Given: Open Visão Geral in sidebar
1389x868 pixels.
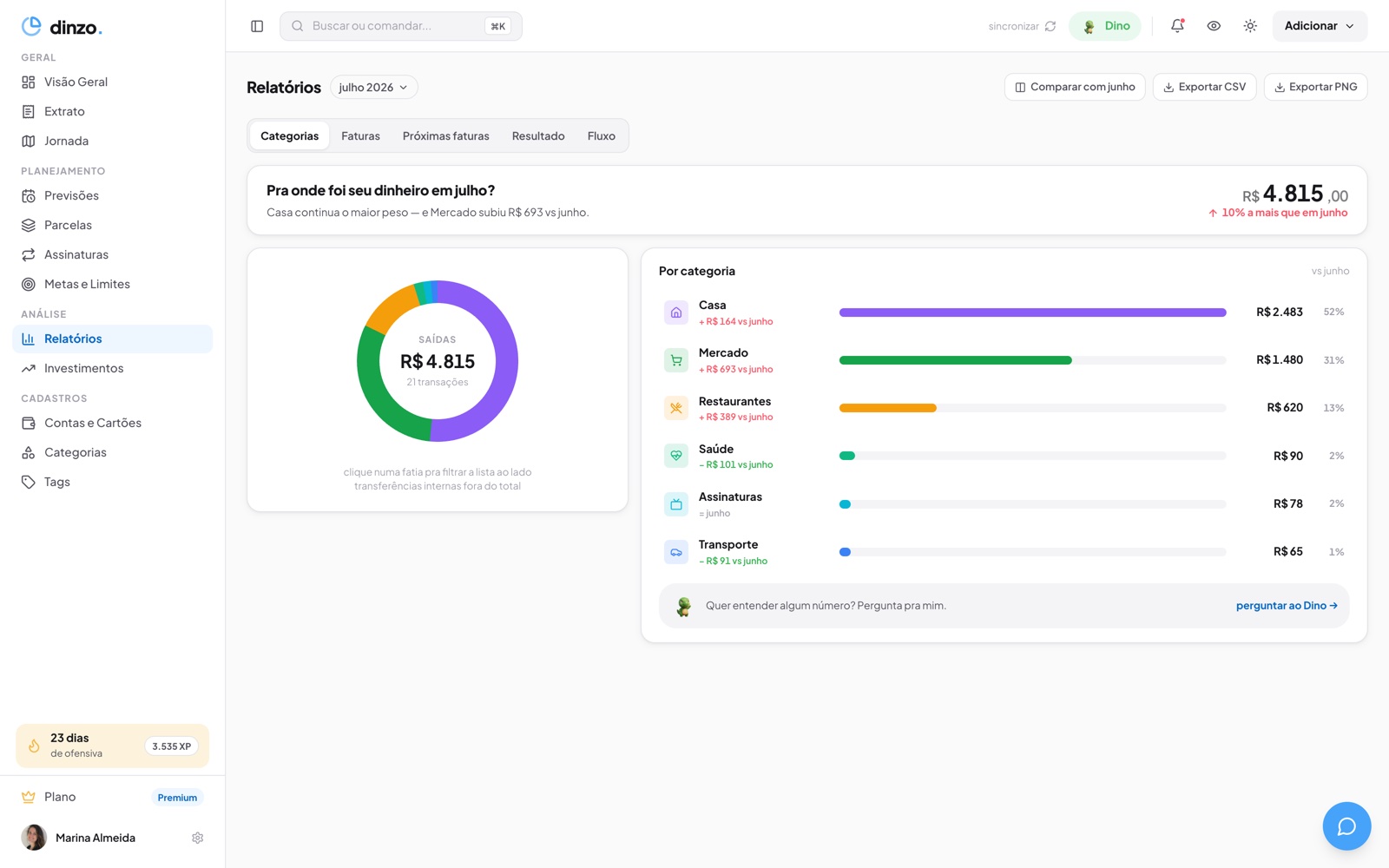Looking at the screenshot, I should tap(113, 82).
